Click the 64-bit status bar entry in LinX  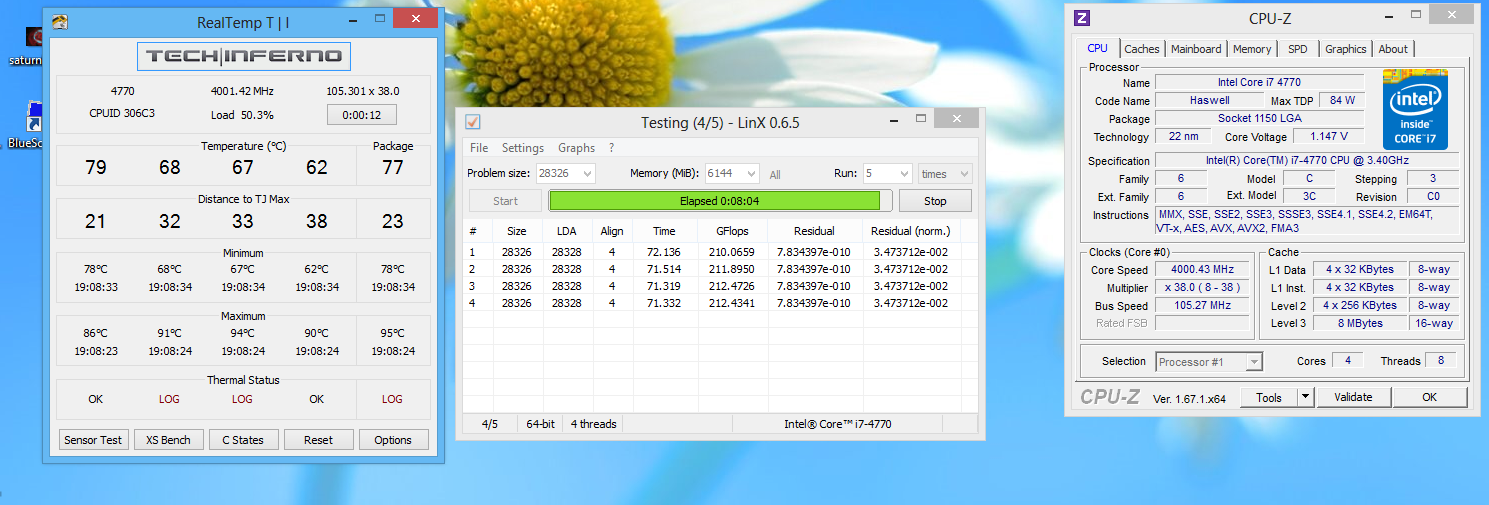541,424
